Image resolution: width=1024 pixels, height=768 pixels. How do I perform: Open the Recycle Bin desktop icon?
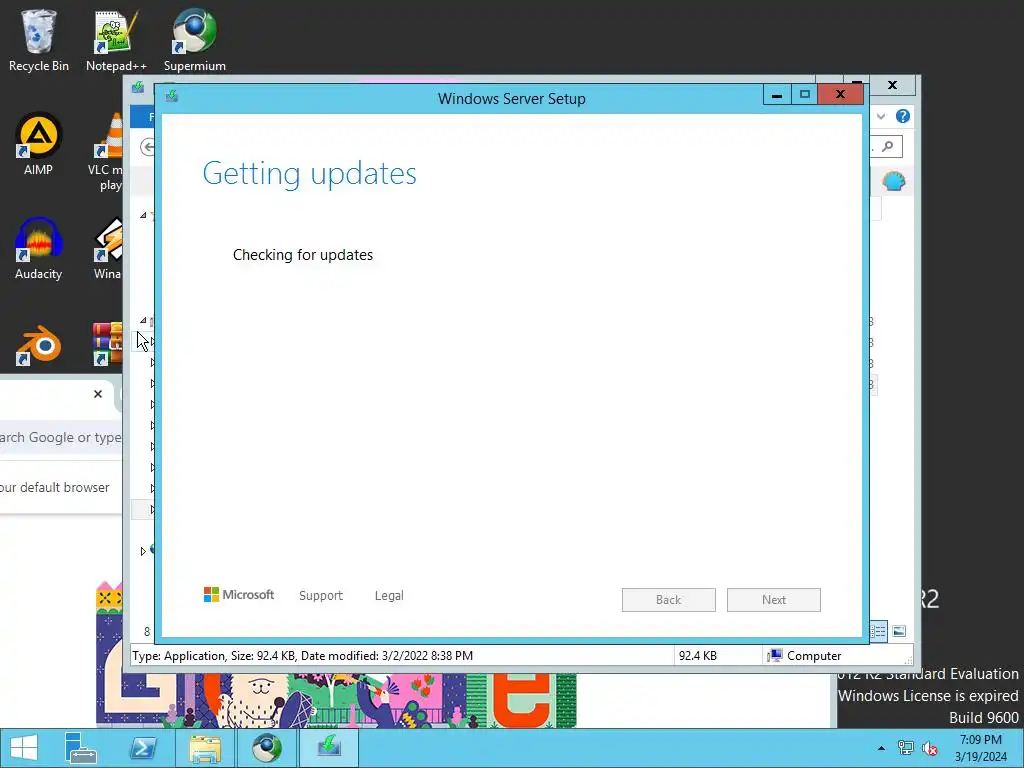tap(39, 40)
